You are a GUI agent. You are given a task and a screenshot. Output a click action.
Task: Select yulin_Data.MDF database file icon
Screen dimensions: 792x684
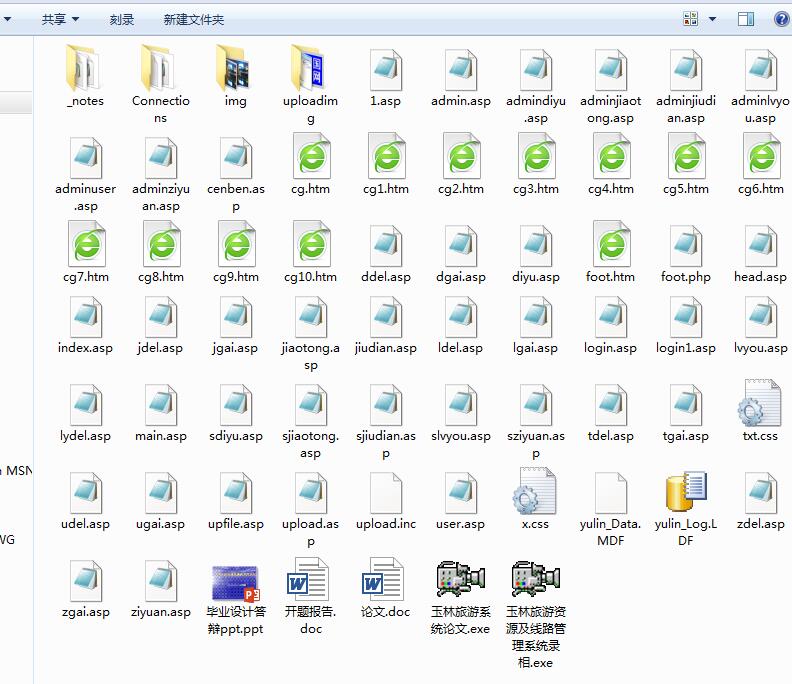pyautogui.click(x=611, y=493)
